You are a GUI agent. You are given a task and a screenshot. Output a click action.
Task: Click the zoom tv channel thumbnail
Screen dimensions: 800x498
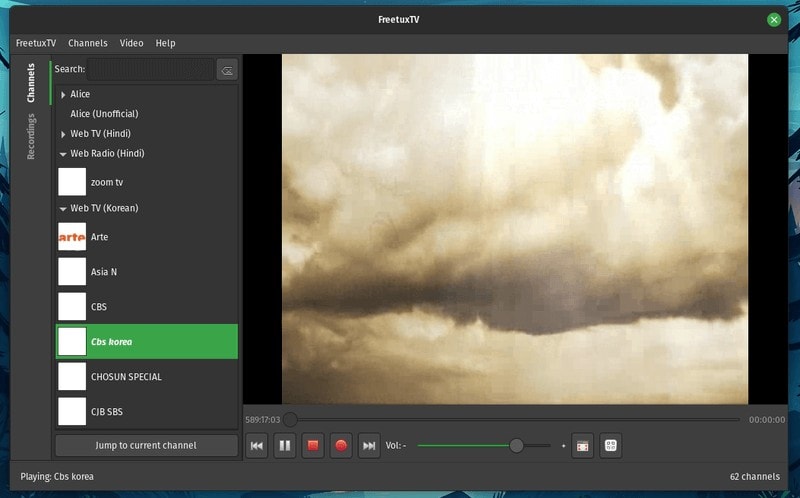pos(72,182)
